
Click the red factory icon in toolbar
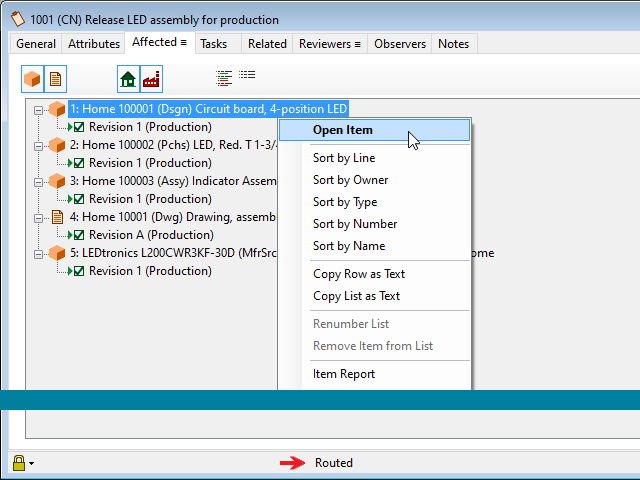tap(151, 79)
